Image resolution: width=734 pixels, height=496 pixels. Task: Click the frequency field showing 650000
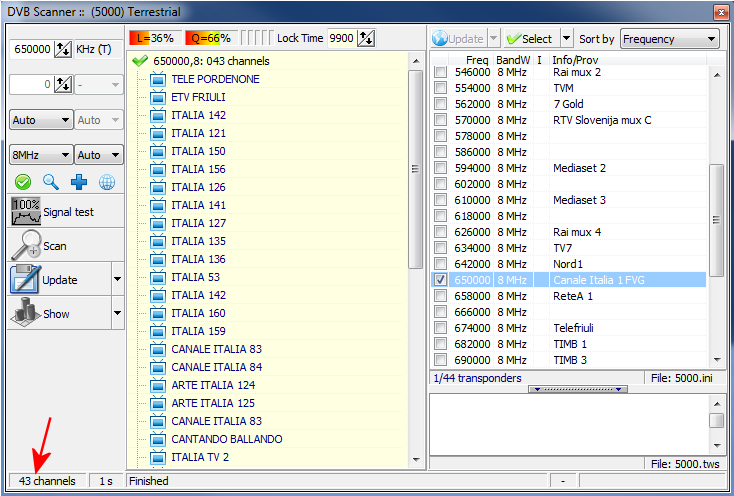31,49
